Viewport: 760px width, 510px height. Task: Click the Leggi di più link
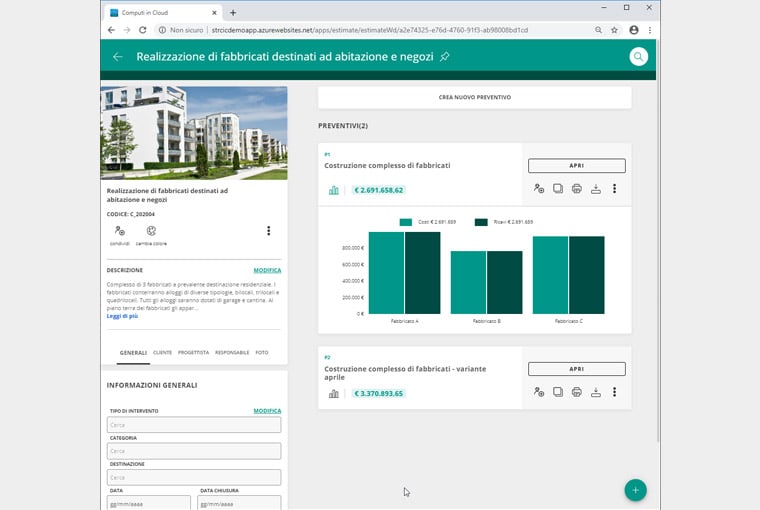[x=122, y=316]
